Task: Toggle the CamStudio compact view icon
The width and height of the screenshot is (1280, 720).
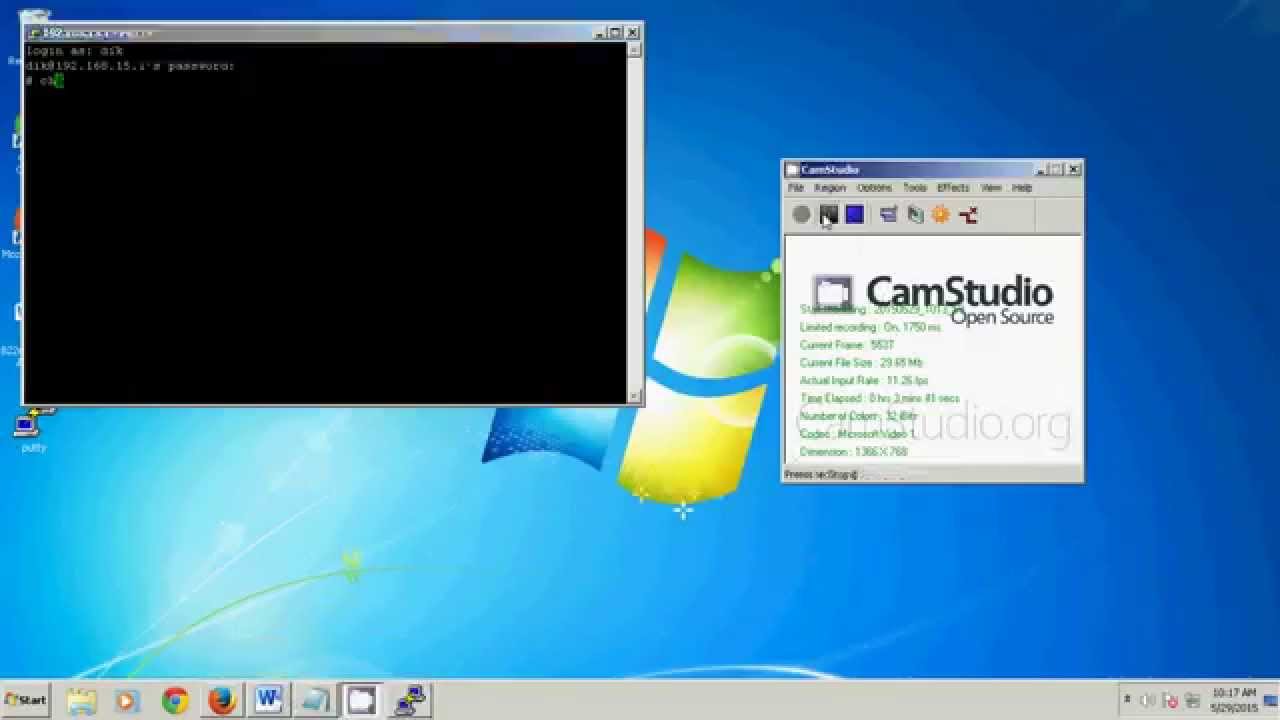Action: pyautogui.click(x=888, y=215)
